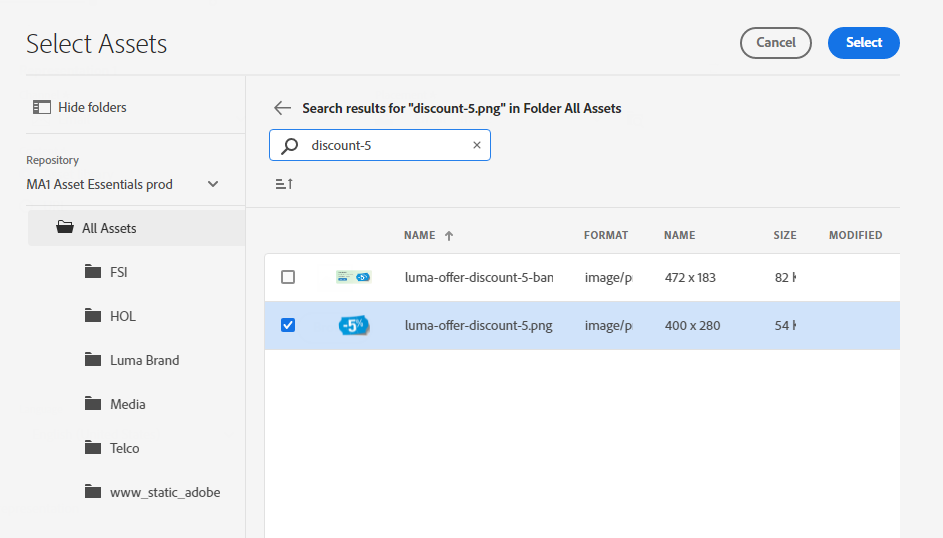Click the FSI folder icon

[x=93, y=272]
